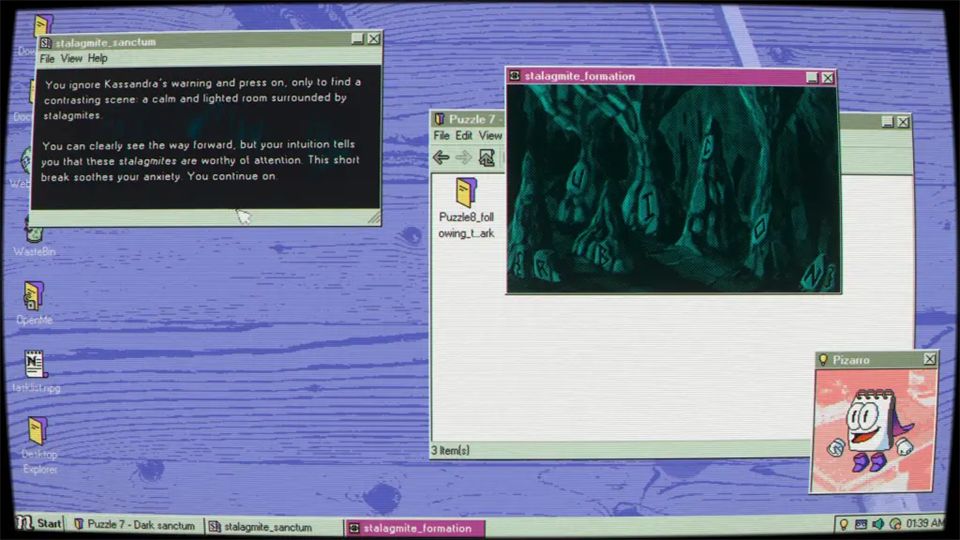This screenshot has width=960, height=540.
Task: Open View menu in stalagmite_sanctum window
Action: [x=71, y=59]
